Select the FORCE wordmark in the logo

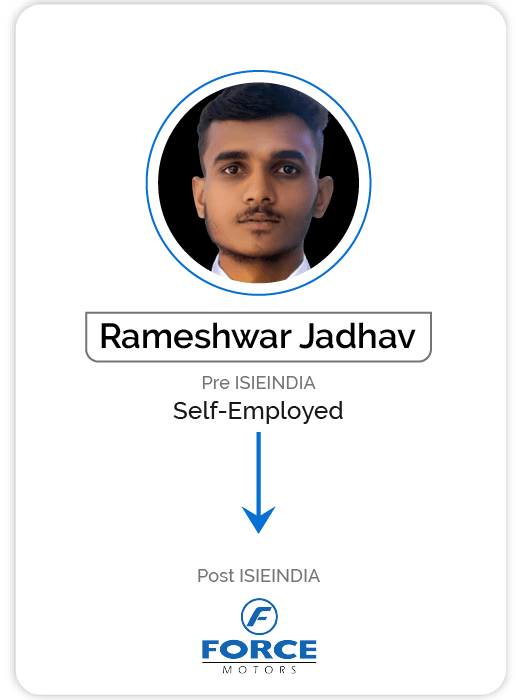259,650
